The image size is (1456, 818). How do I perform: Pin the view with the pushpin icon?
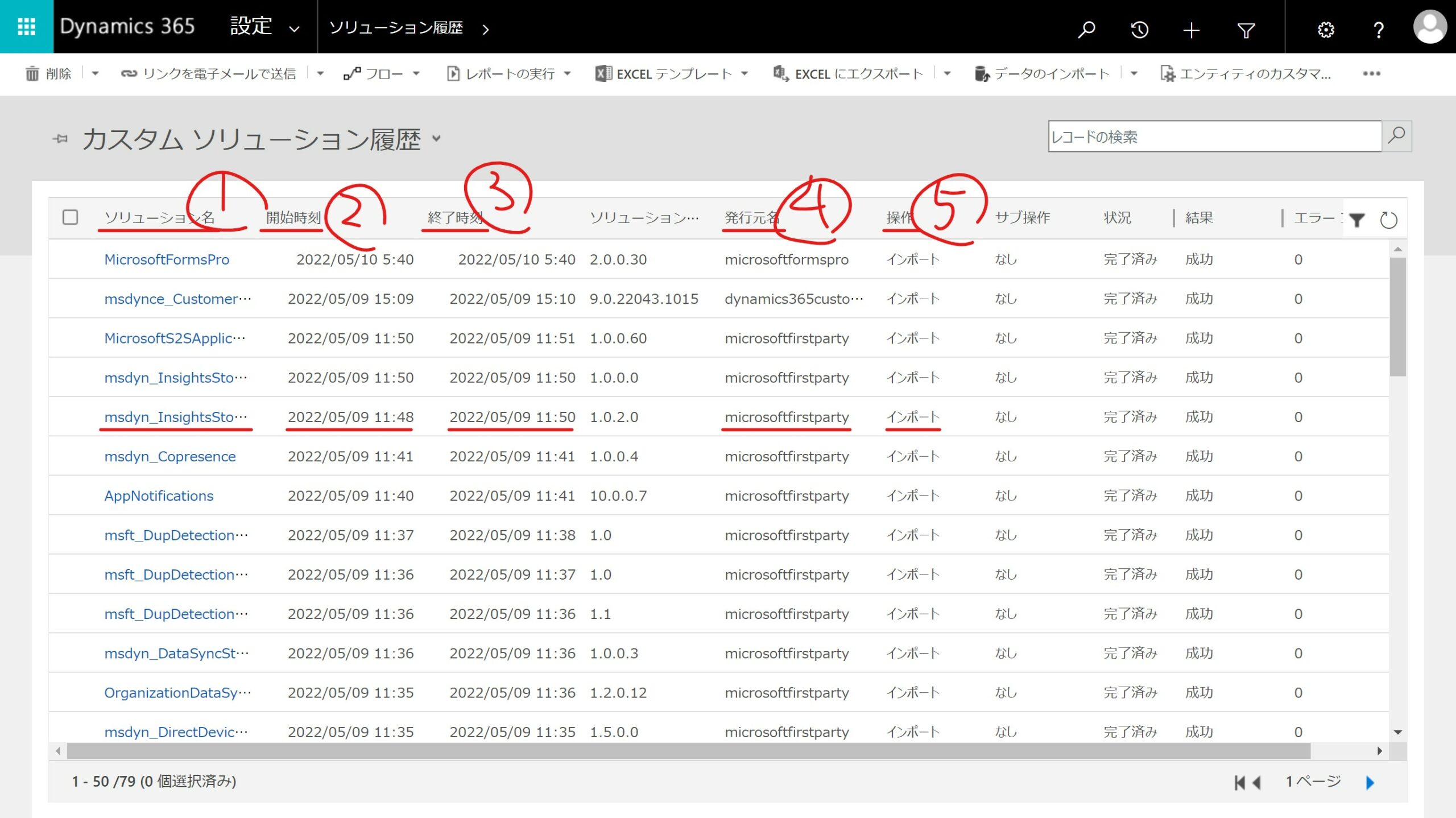click(x=60, y=138)
